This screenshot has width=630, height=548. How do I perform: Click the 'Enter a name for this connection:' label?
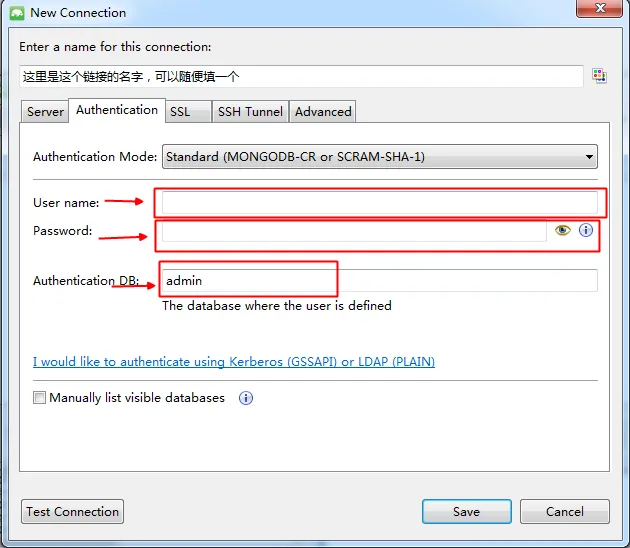(x=115, y=47)
